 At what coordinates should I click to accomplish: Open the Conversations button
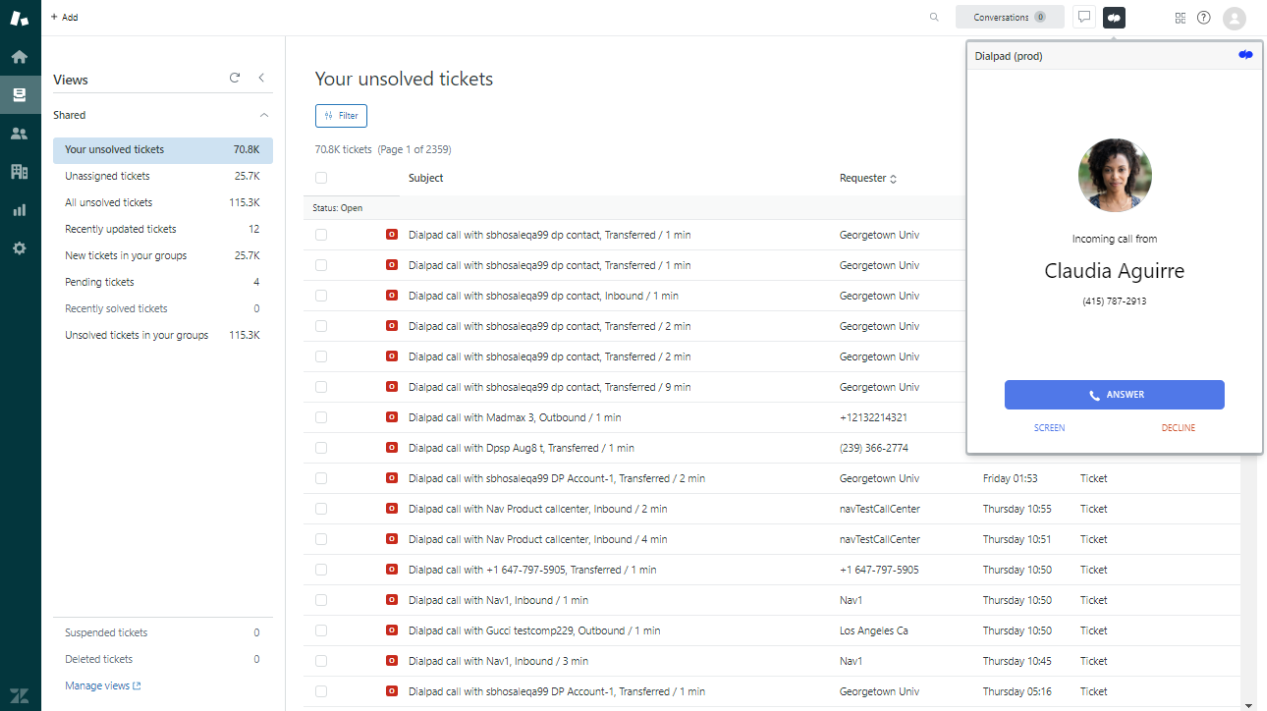[x=1009, y=17]
